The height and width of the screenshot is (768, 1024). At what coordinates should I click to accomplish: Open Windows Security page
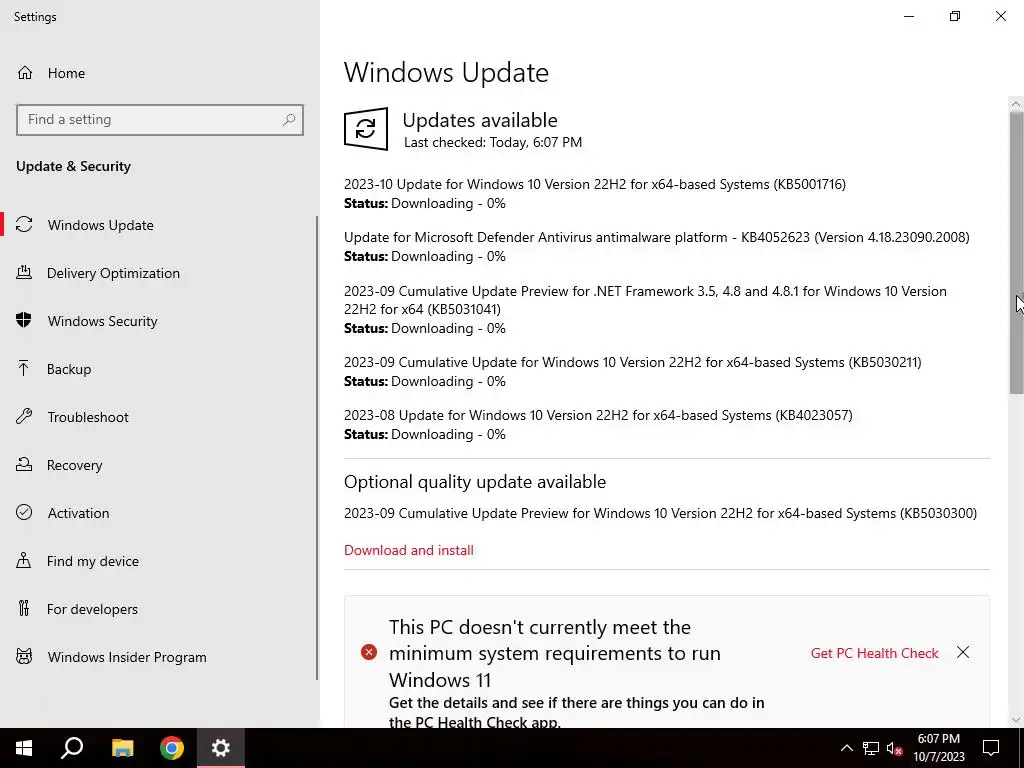click(159, 321)
